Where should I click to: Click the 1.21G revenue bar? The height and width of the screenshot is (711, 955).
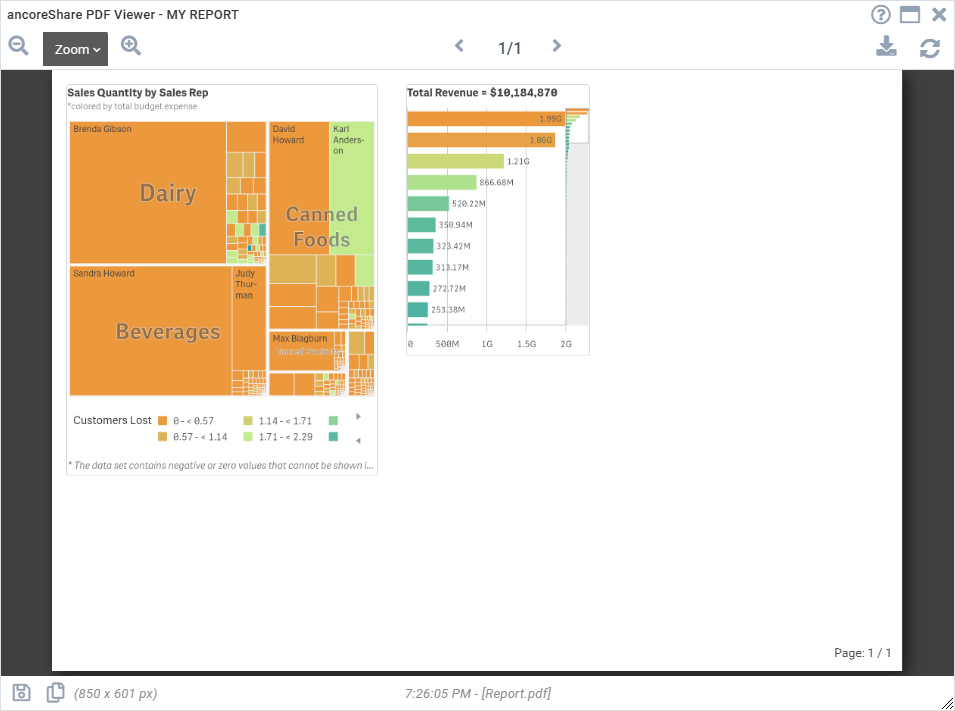456,161
